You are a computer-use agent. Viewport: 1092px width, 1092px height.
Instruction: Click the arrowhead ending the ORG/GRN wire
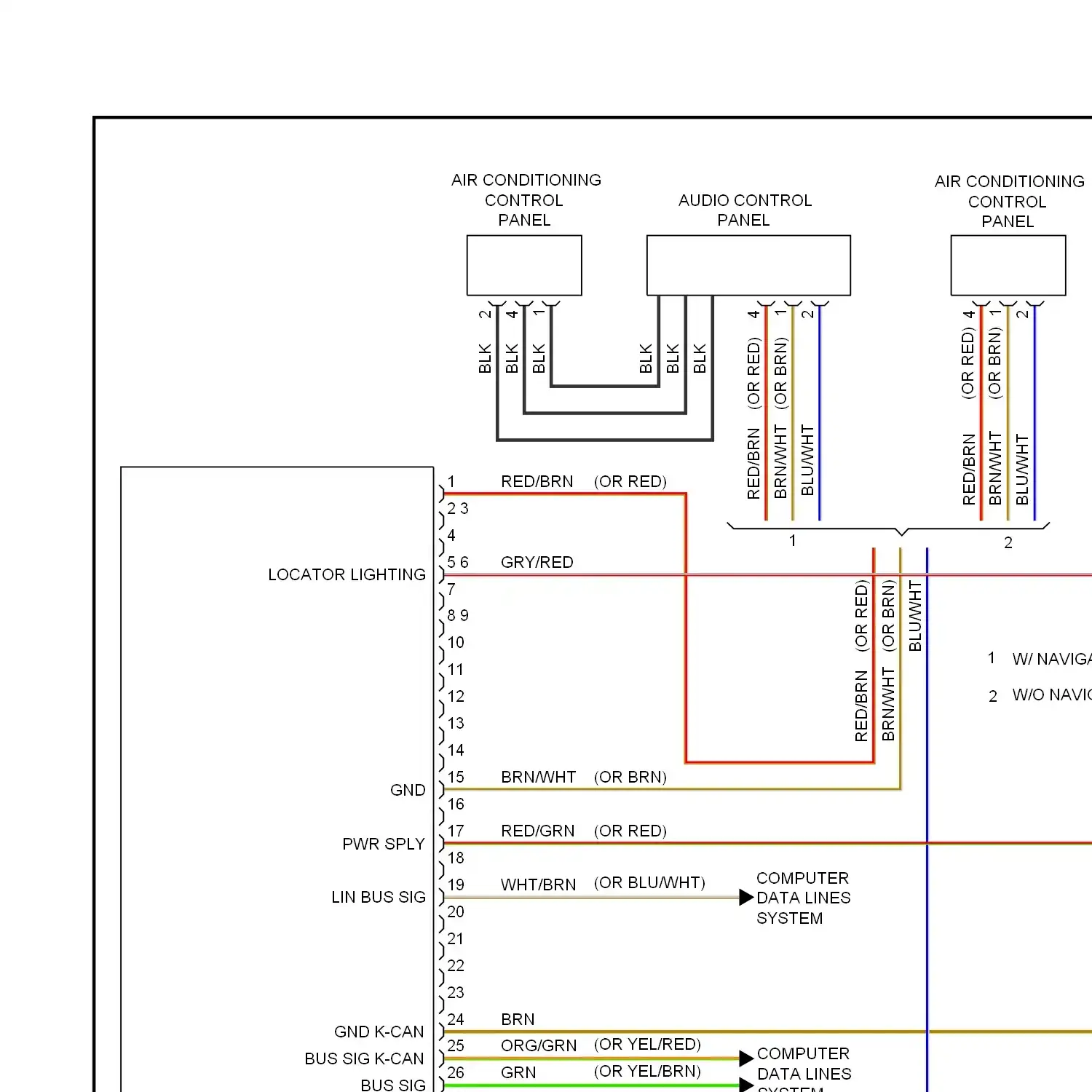coord(746,1058)
